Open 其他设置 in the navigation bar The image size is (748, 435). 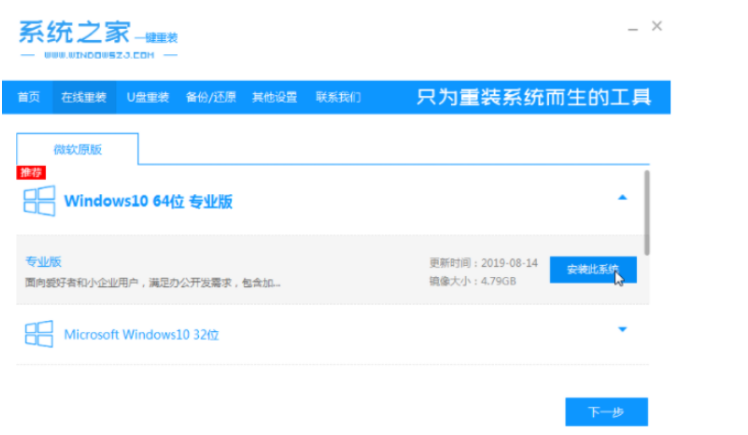pyautogui.click(x=274, y=97)
